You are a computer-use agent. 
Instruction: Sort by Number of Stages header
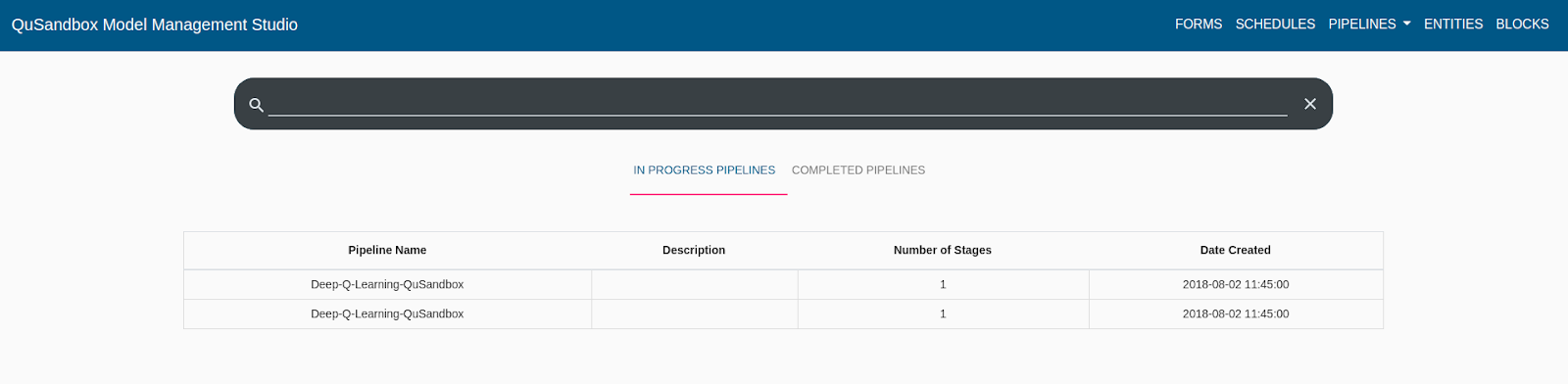click(x=943, y=250)
